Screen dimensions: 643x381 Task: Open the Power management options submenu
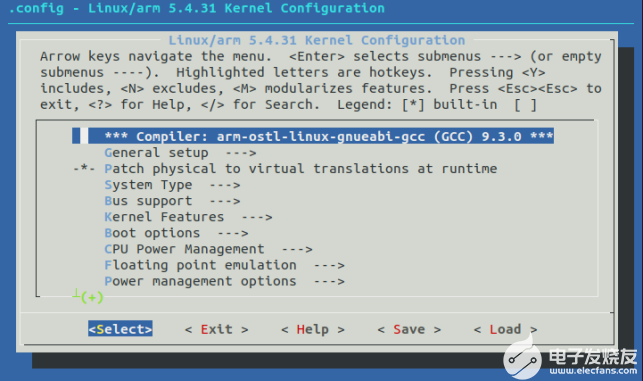224,281
